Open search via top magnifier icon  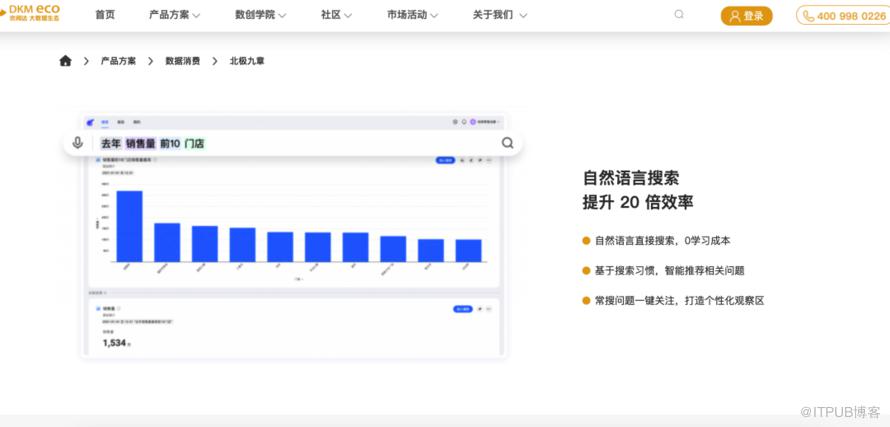pos(679,15)
